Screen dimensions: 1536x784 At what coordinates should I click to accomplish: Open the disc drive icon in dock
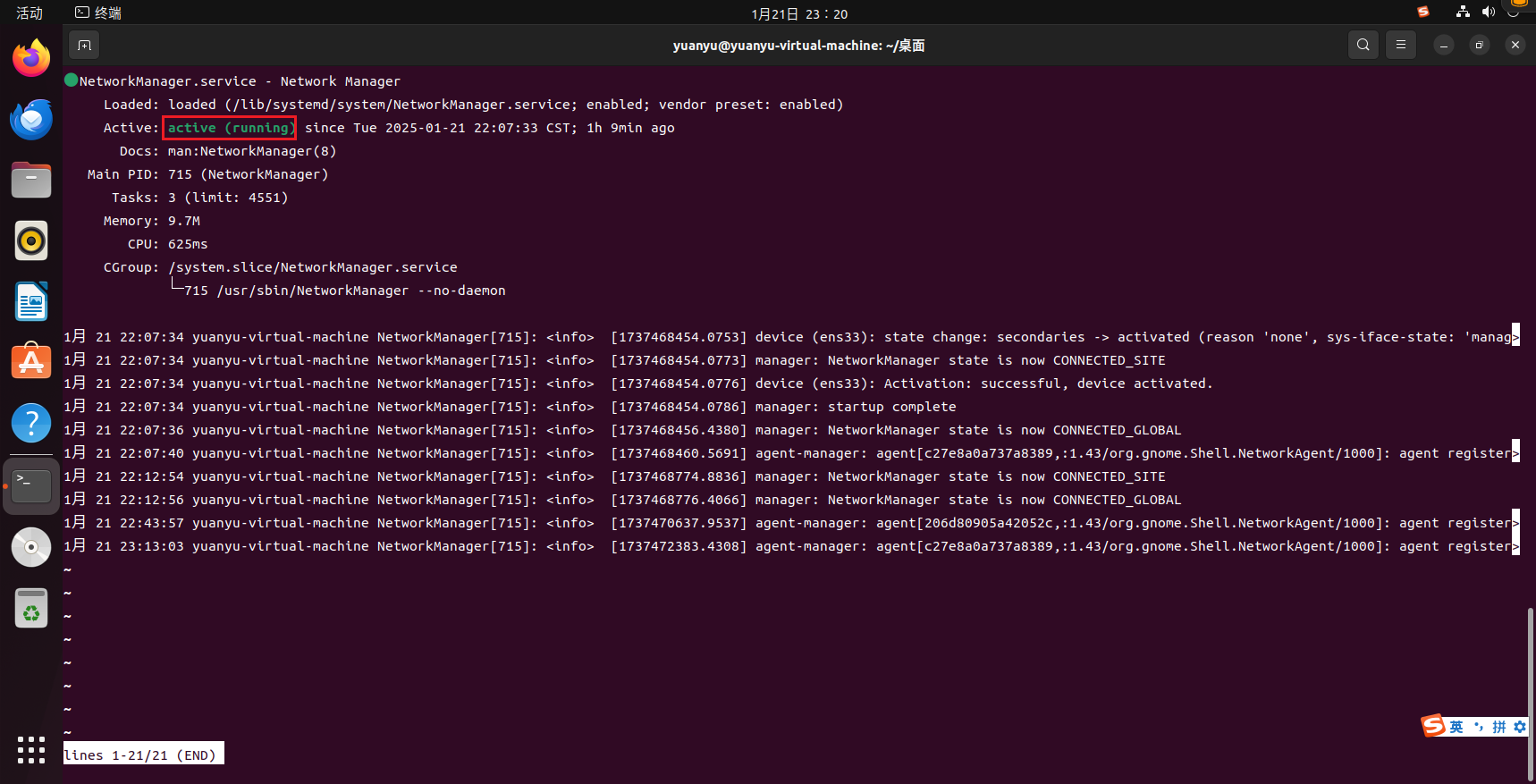31,547
